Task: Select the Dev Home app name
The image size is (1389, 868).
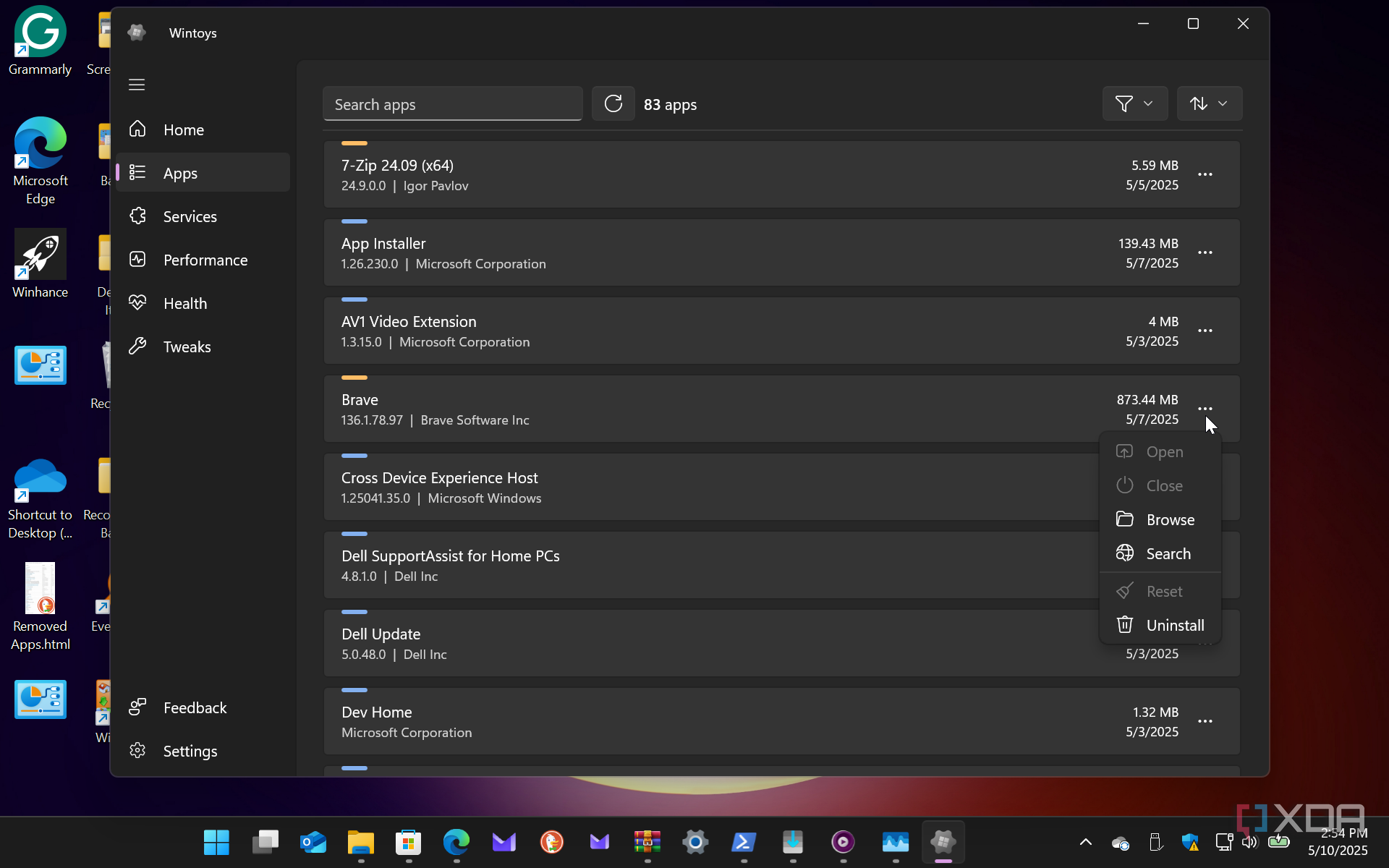Action: point(376,712)
